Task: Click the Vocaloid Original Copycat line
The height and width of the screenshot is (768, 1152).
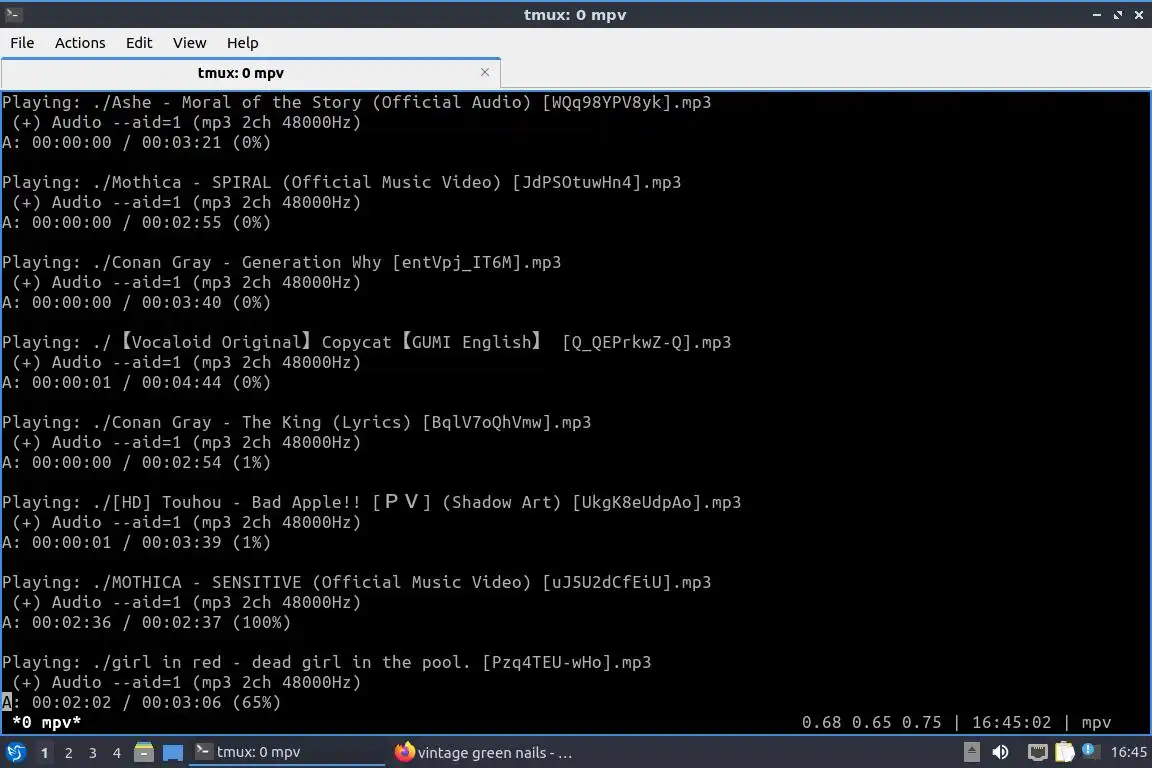Action: click(x=367, y=342)
